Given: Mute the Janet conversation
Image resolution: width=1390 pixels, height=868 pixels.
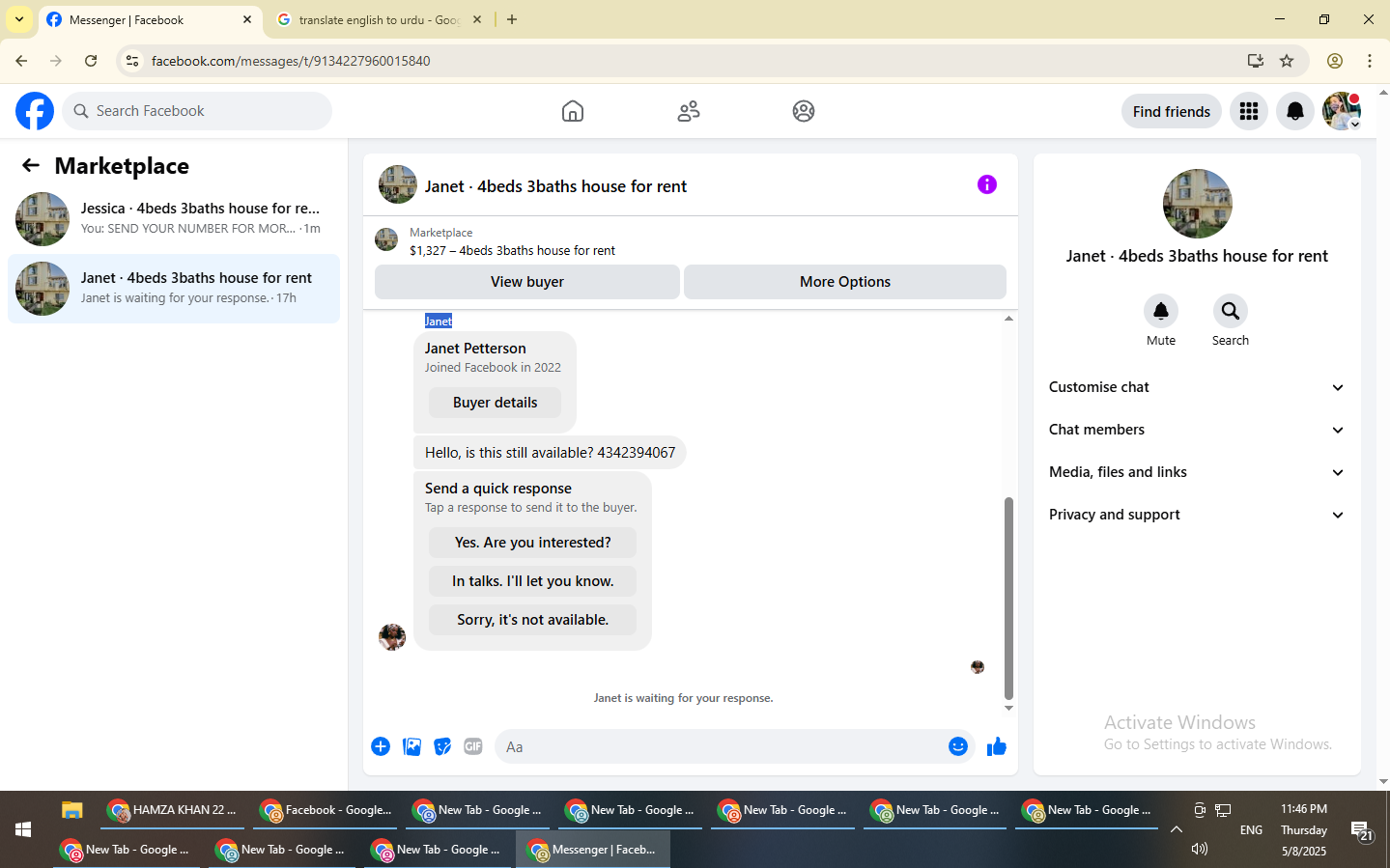Looking at the screenshot, I should pyautogui.click(x=1161, y=311).
